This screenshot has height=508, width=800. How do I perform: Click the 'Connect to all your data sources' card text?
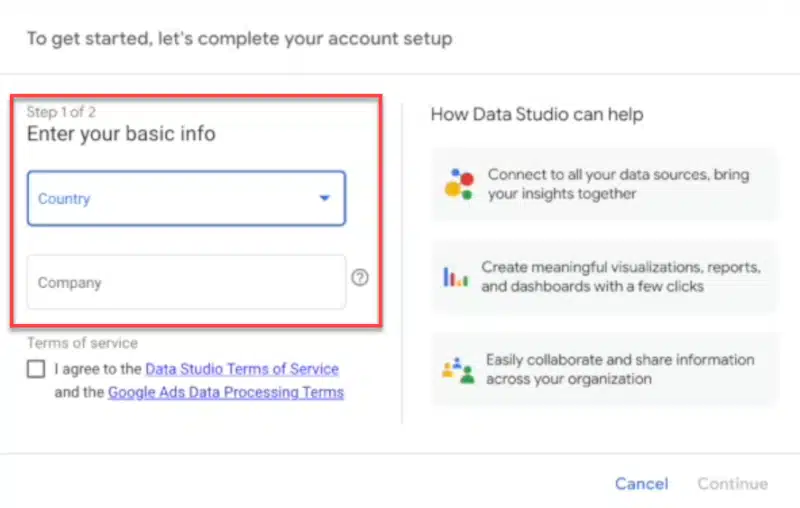618,184
